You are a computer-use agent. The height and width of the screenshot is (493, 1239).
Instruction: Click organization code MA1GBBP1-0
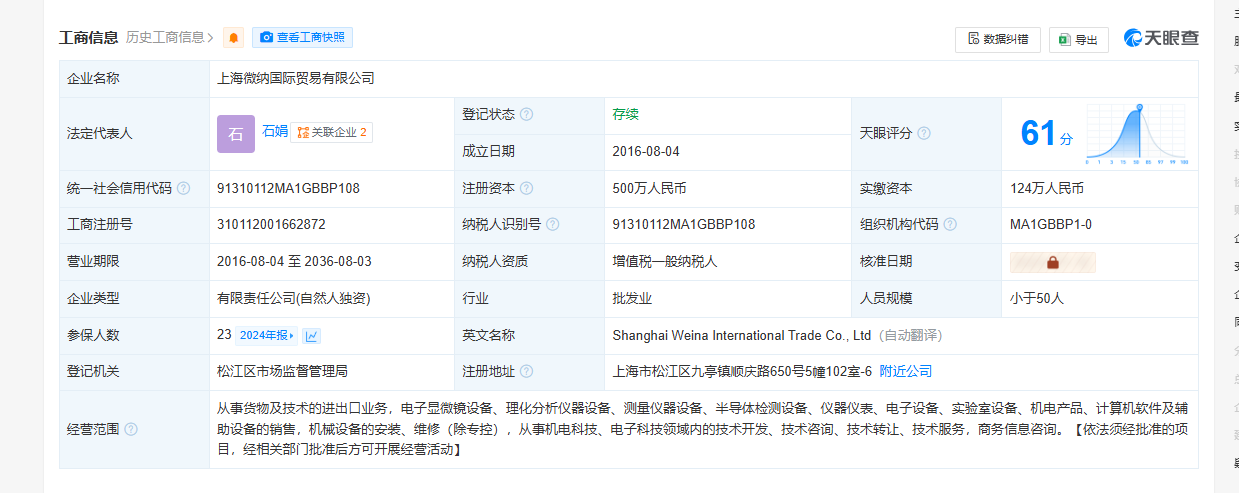[x=1051, y=225]
